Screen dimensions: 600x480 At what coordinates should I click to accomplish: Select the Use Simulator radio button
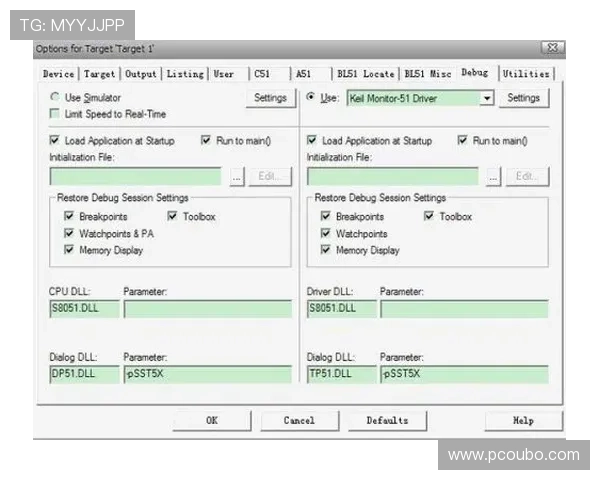[x=55, y=98]
